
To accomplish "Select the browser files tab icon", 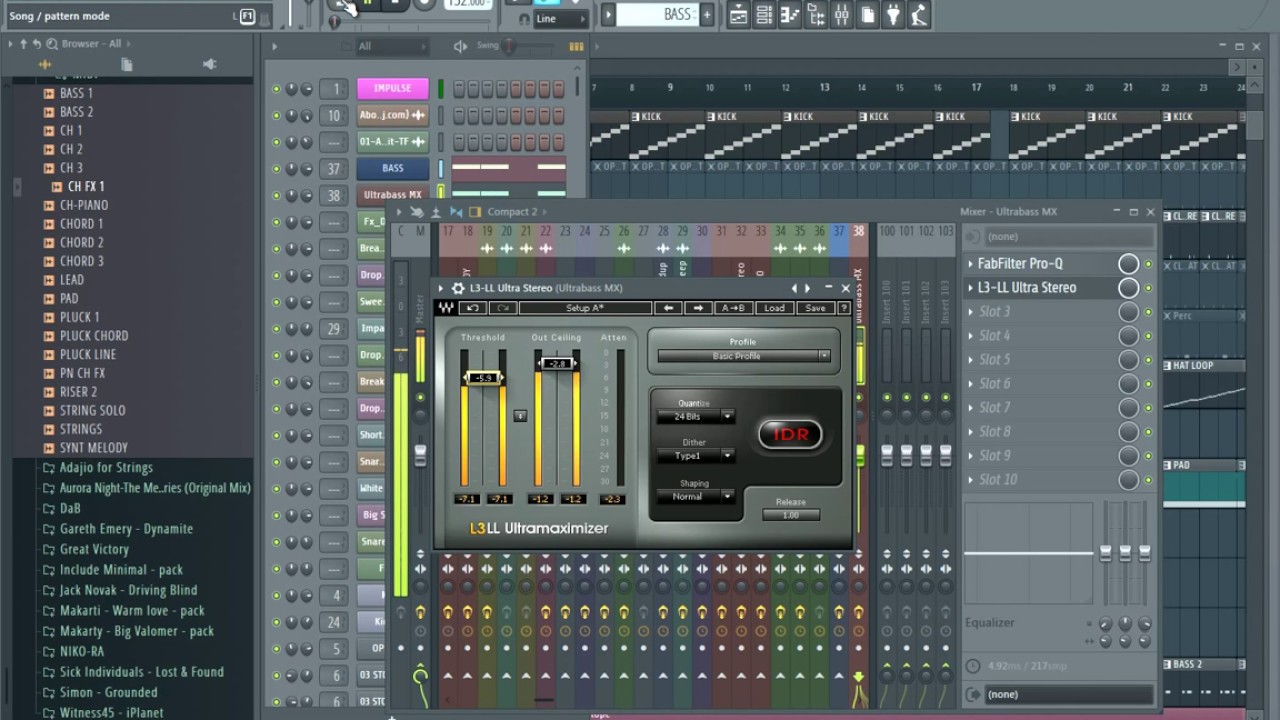I will [127, 64].
